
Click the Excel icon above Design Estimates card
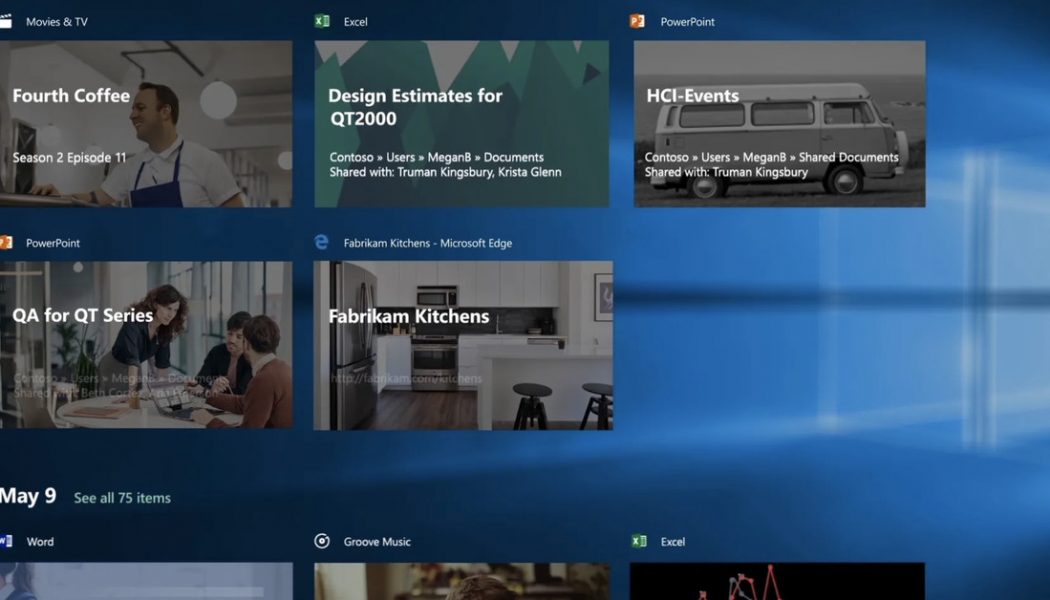tap(321, 20)
